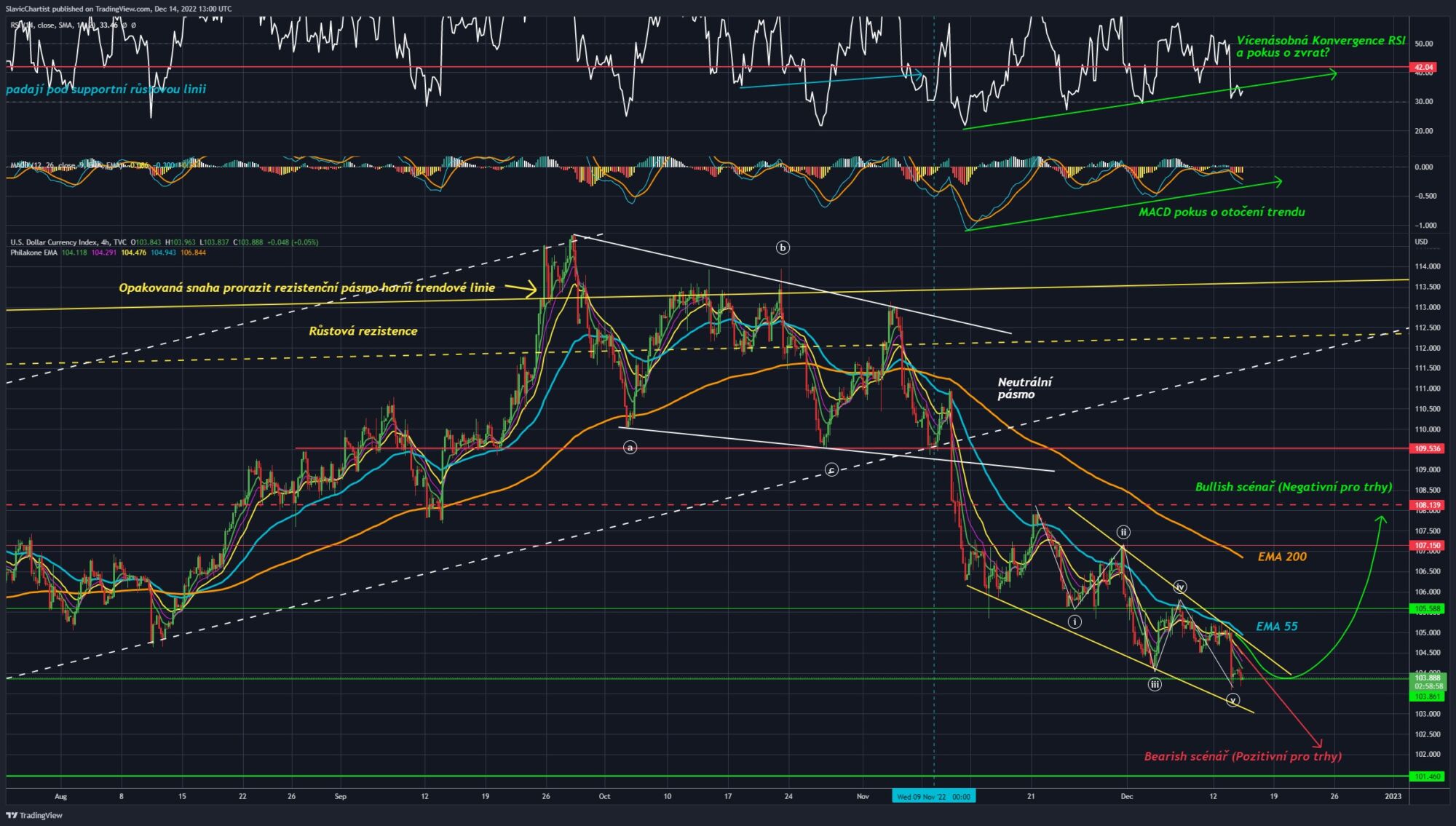This screenshot has height=826, width=1456.
Task: Click the red 107.150 price label
Action: pos(1428,545)
